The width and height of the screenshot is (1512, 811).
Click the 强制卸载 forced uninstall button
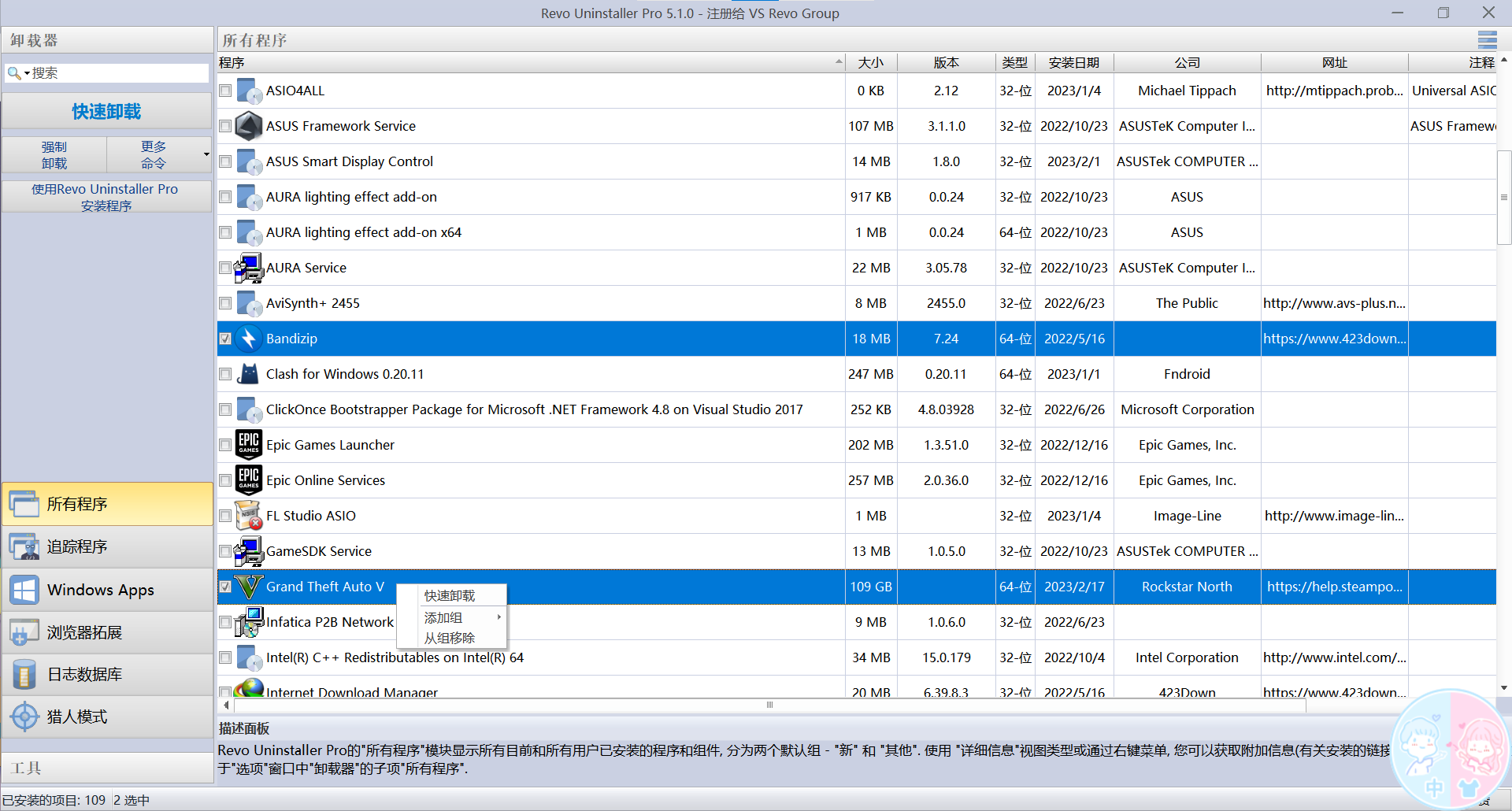coord(54,155)
